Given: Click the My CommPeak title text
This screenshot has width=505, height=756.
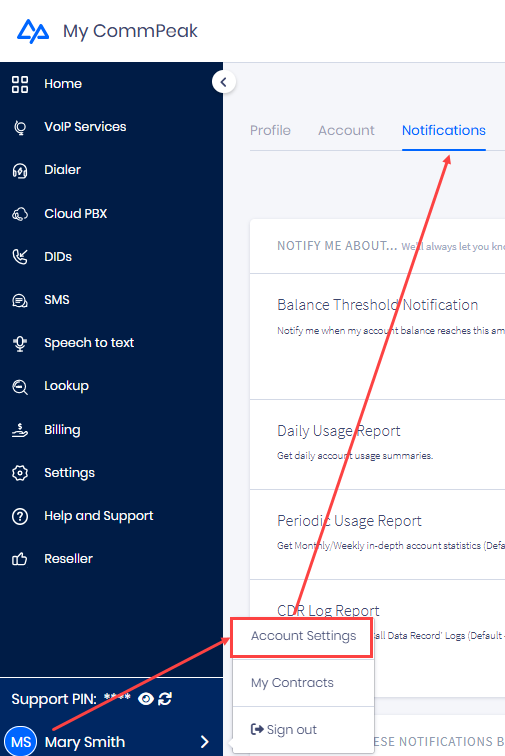Looking at the screenshot, I should [130, 31].
